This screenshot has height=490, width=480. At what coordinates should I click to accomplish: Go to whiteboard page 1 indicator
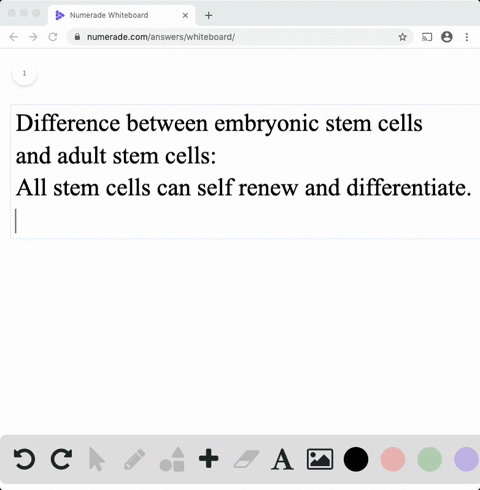24,73
